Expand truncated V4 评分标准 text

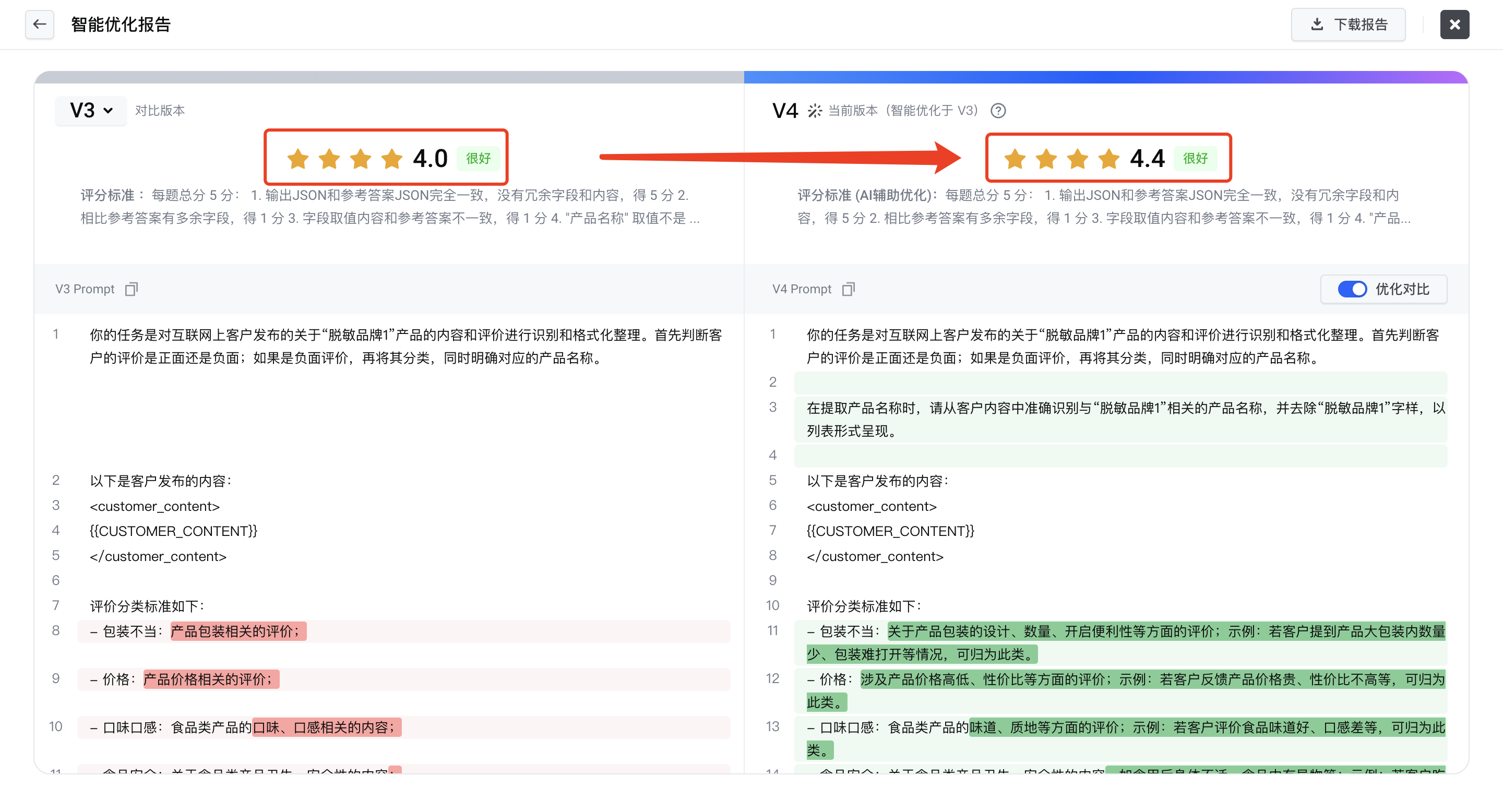click(1405, 218)
